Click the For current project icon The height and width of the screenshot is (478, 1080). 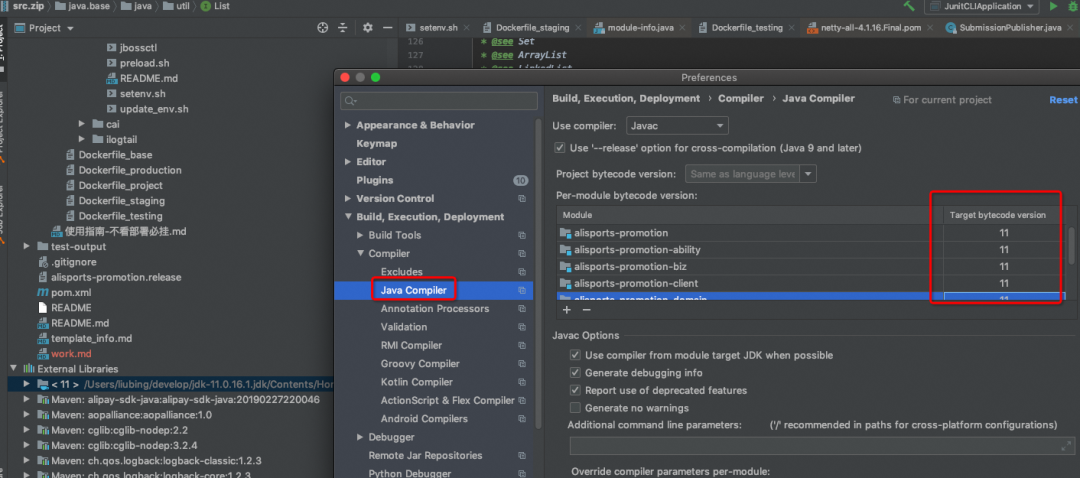point(895,100)
